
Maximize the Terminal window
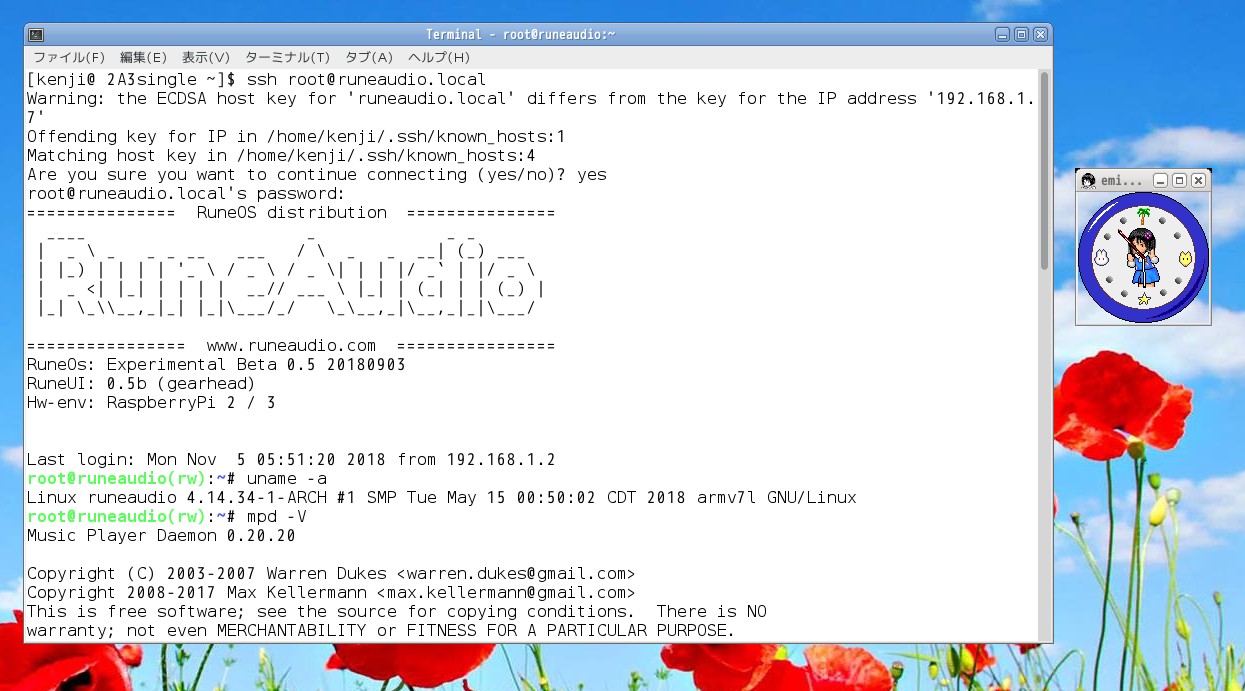[1021, 34]
